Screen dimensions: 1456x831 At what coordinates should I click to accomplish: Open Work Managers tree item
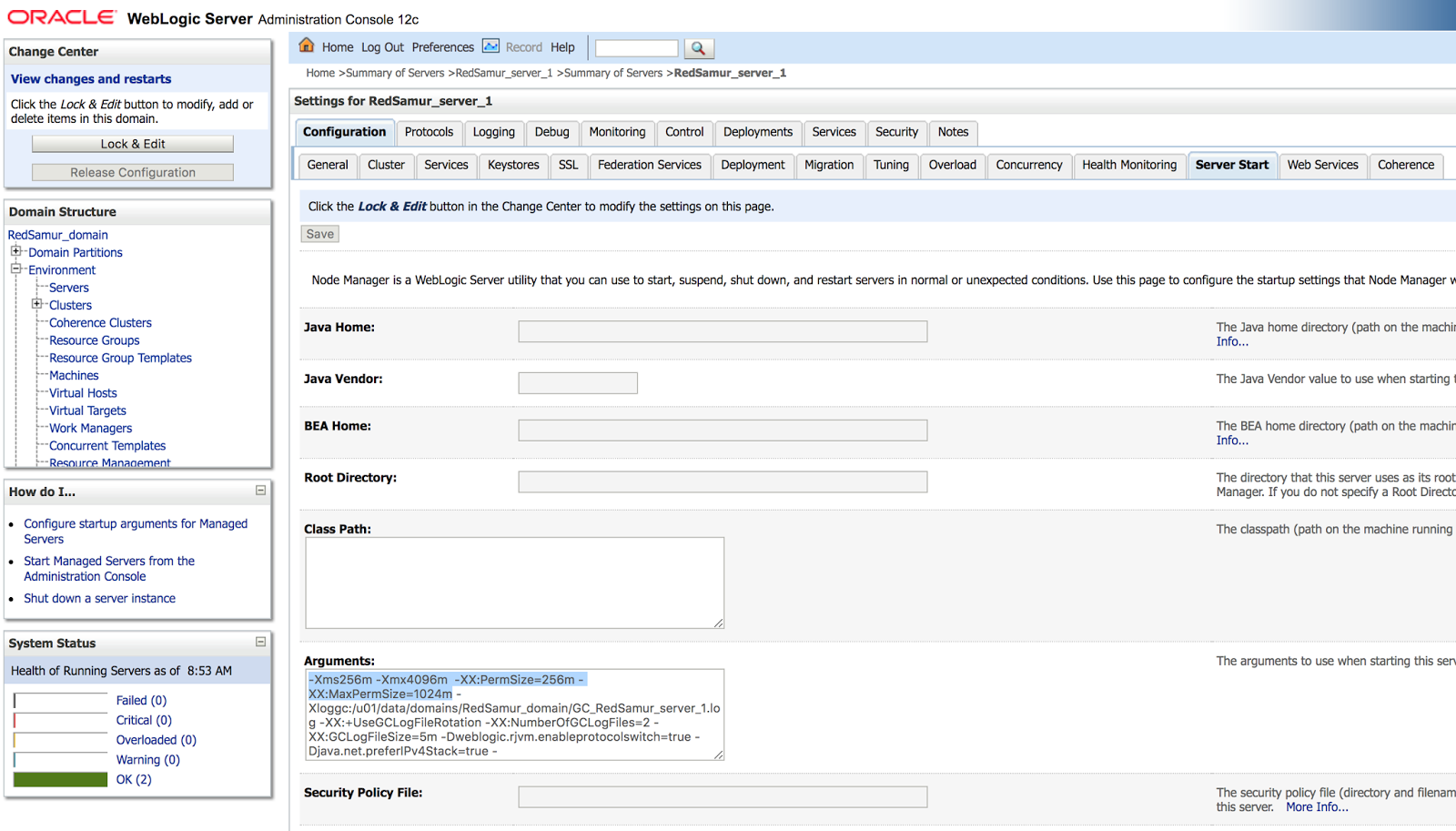coord(90,428)
